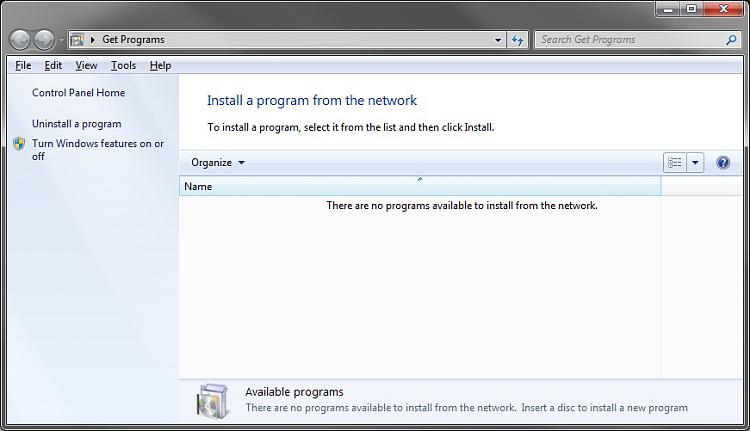This screenshot has height=431, width=750.
Task: Select the Get Programs breadcrumb
Action: coord(133,40)
